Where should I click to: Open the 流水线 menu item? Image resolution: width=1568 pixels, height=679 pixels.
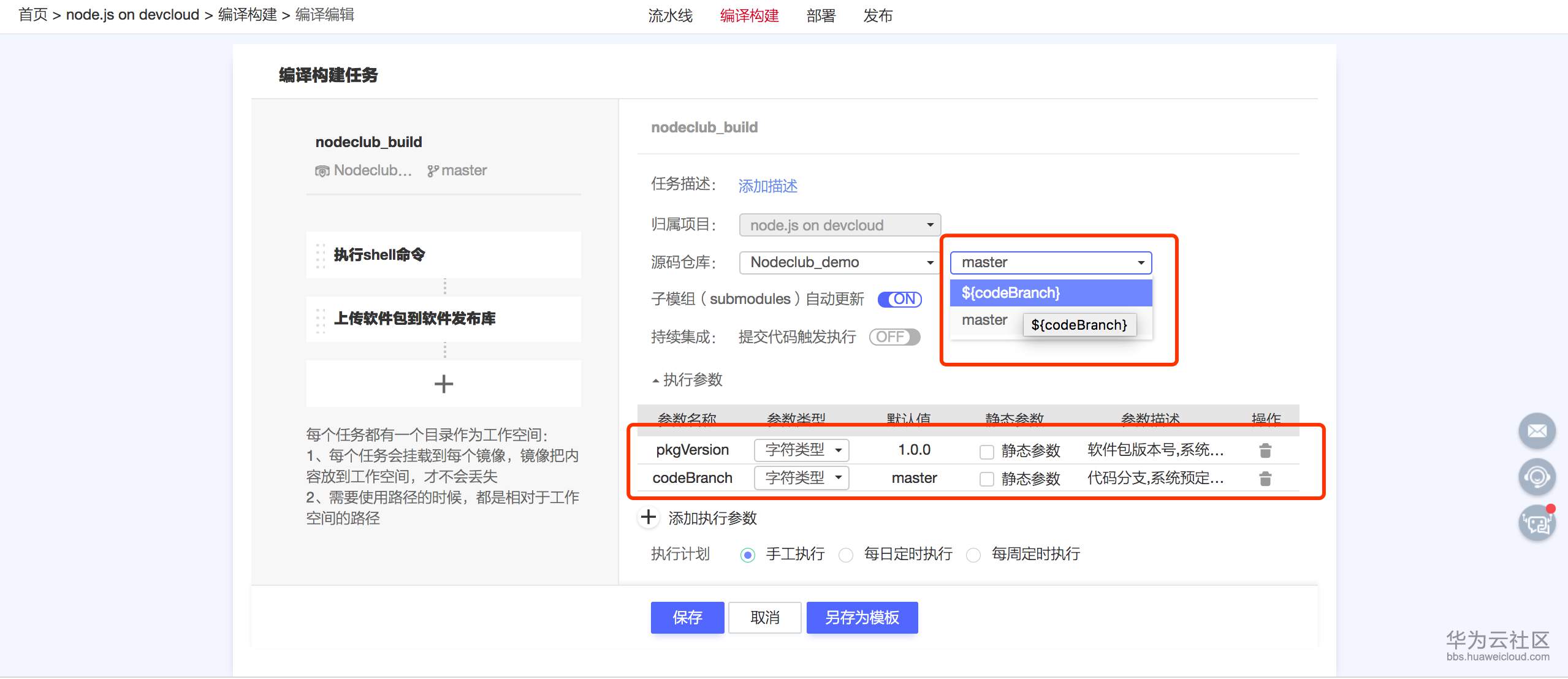click(x=671, y=16)
